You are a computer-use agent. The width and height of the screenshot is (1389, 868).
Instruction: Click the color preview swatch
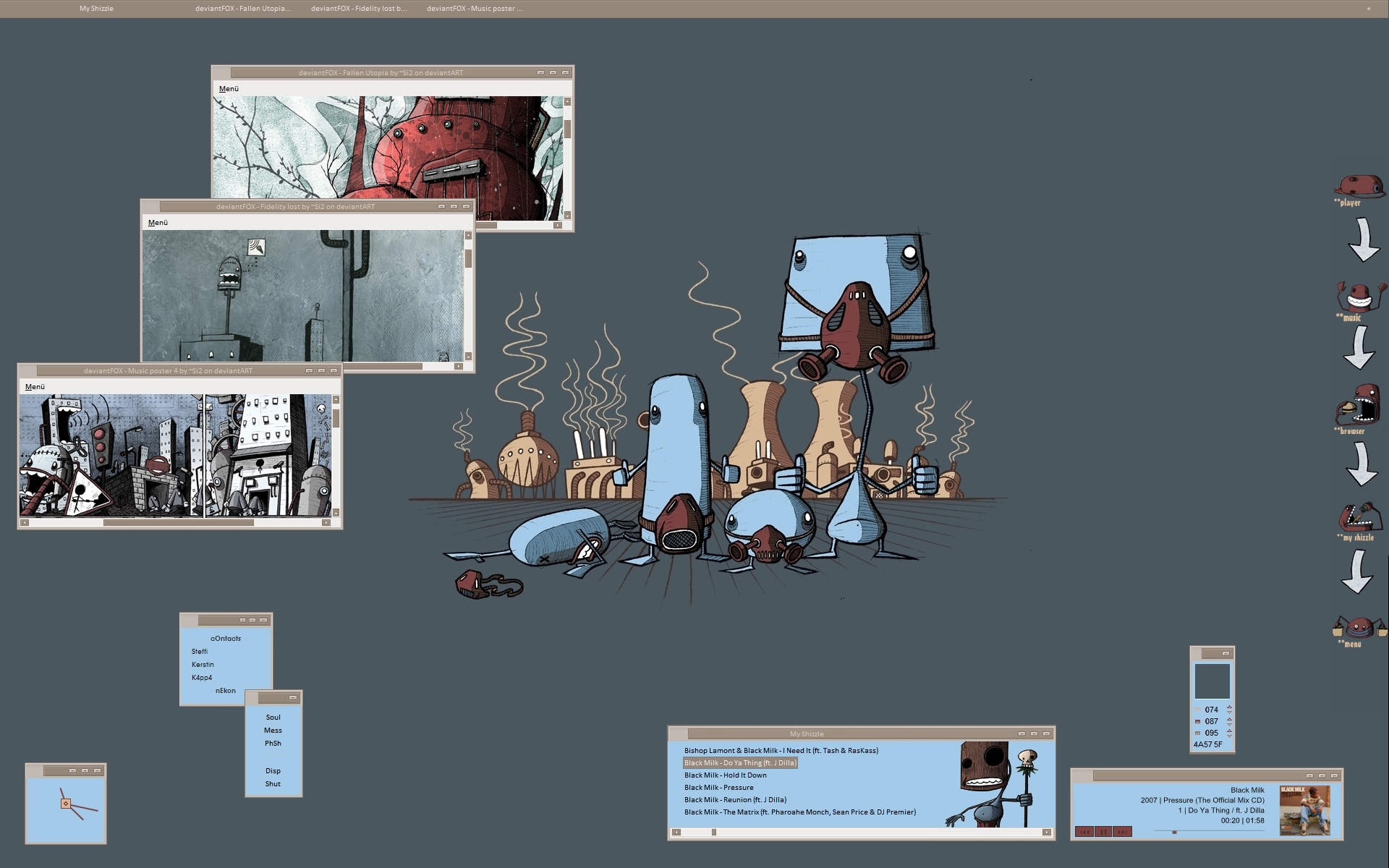[x=1212, y=681]
